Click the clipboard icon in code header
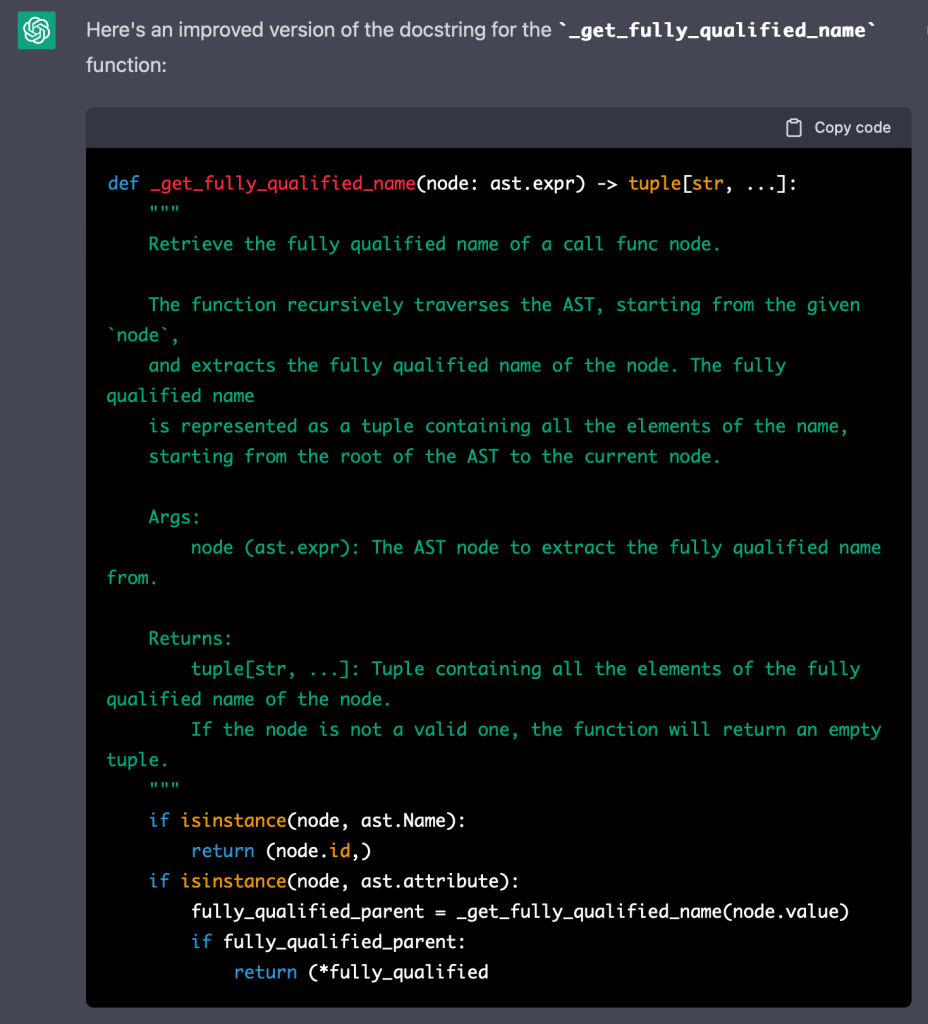Image resolution: width=928 pixels, height=1024 pixels. coord(794,128)
